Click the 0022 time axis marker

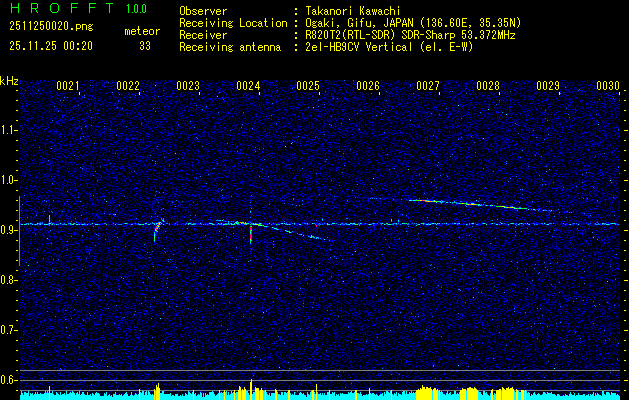point(128,86)
